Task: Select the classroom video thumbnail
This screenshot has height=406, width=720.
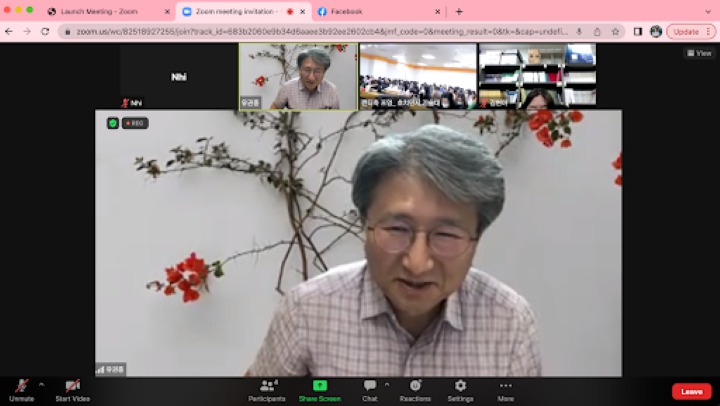Action: coord(417,76)
